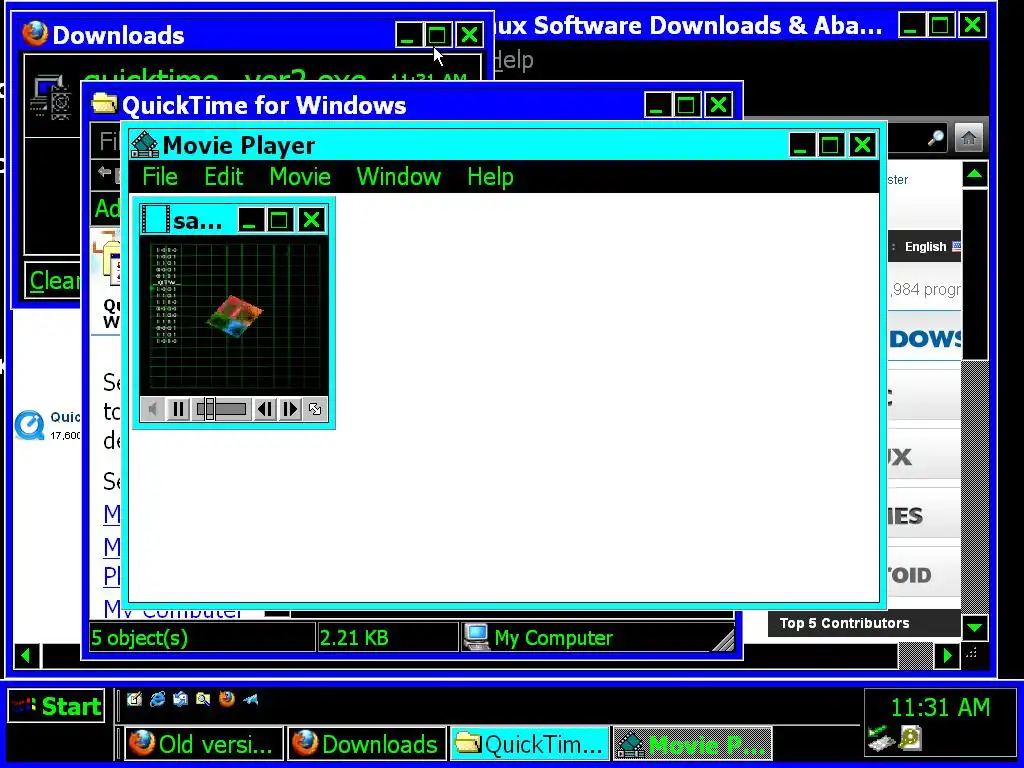The height and width of the screenshot is (768, 1024).
Task: Click the Firefox icon in Downloads window title
Action: (35, 34)
